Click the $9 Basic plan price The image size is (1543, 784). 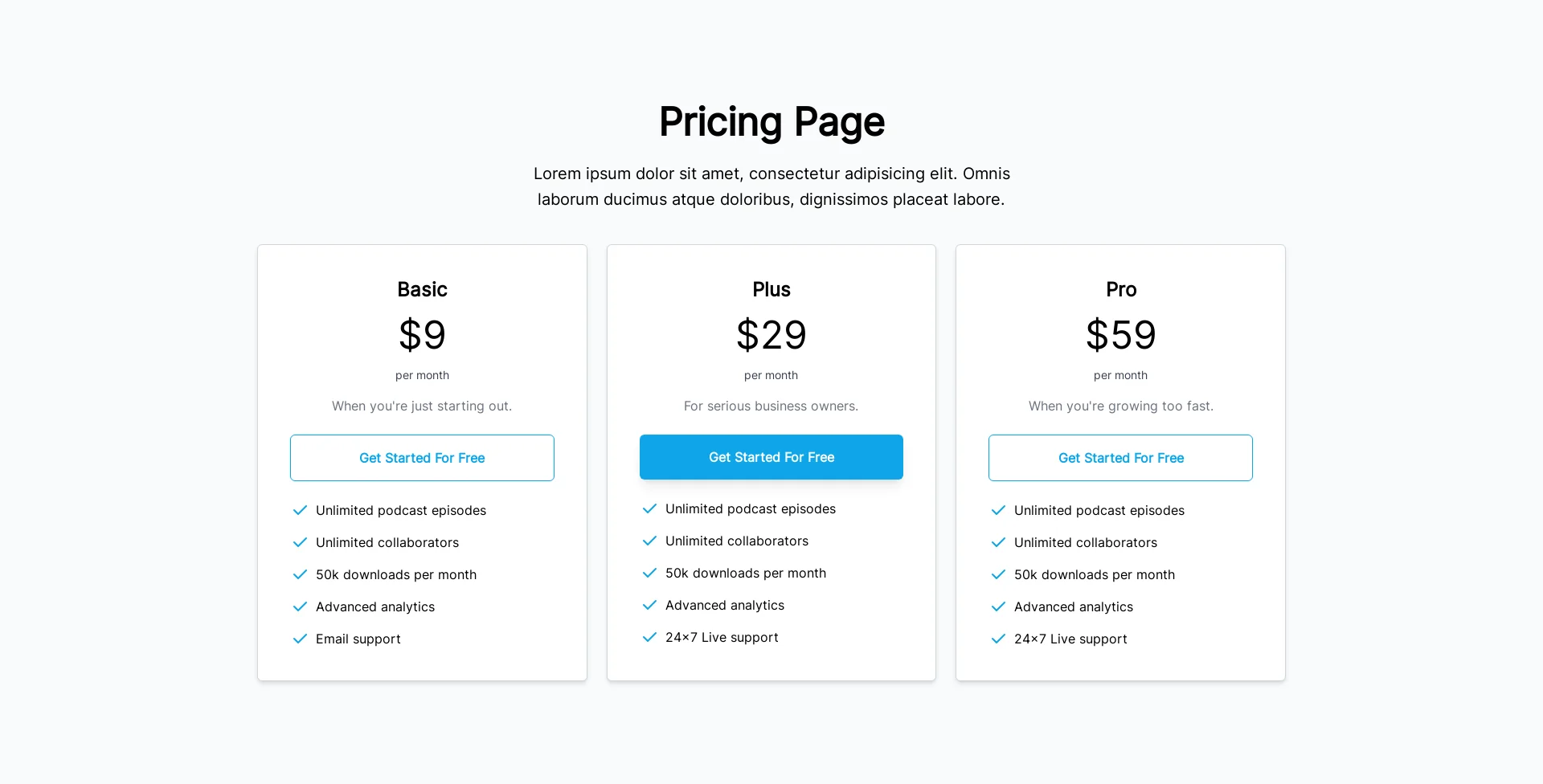(x=422, y=335)
